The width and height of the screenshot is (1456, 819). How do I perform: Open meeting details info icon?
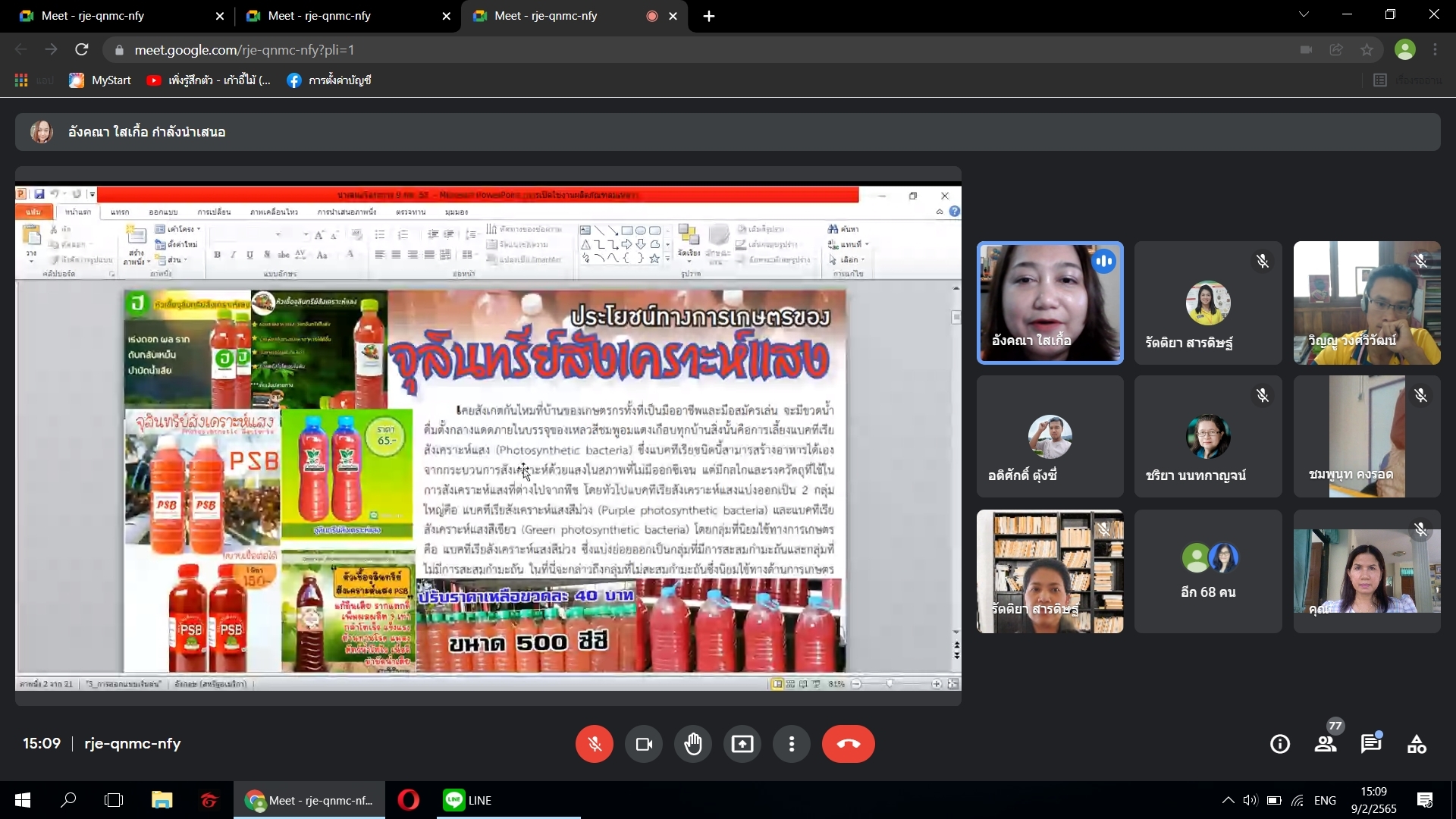1280,744
